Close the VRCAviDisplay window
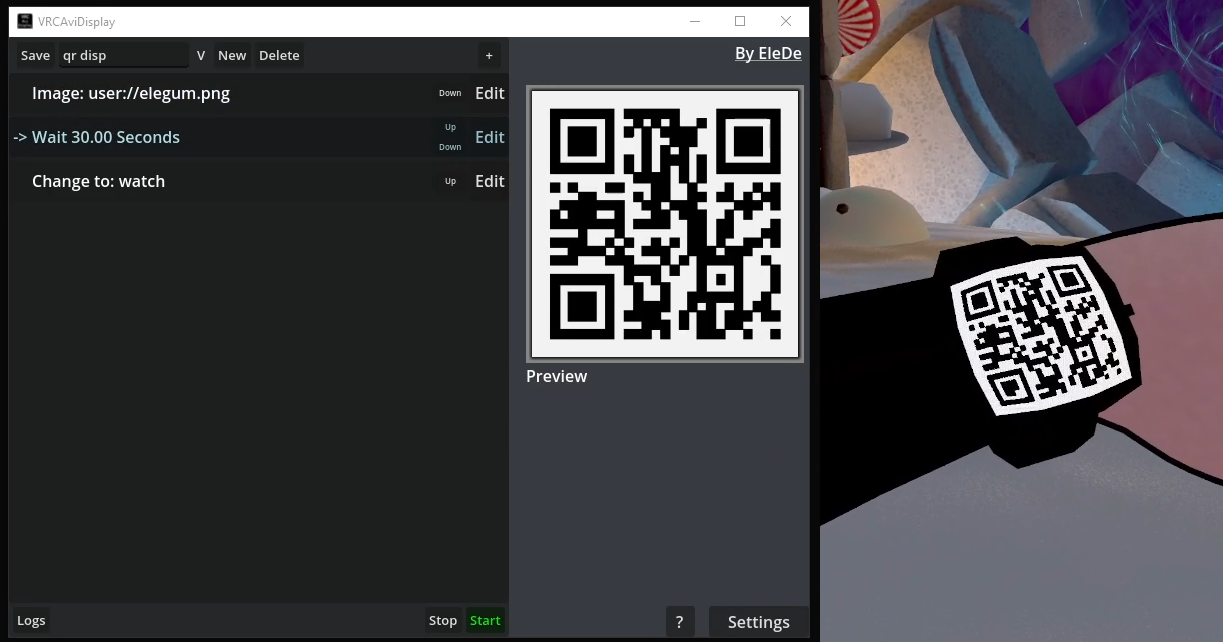The width and height of the screenshot is (1223, 642). tap(786, 21)
